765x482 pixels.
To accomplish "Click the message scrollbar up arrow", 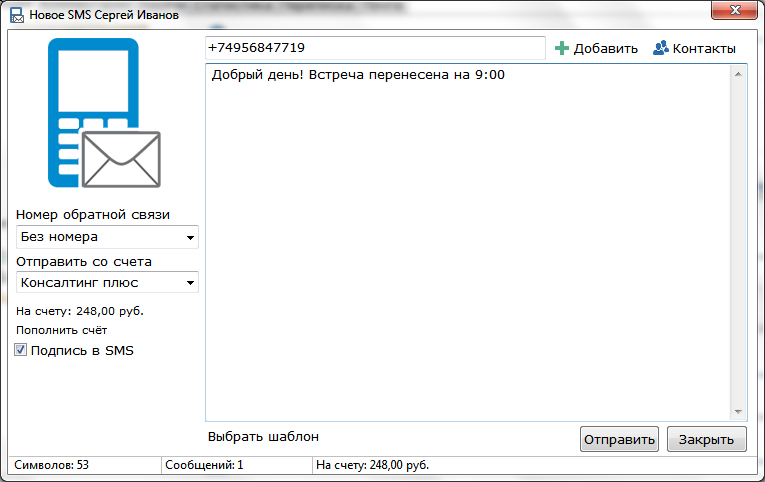I will point(738,74).
